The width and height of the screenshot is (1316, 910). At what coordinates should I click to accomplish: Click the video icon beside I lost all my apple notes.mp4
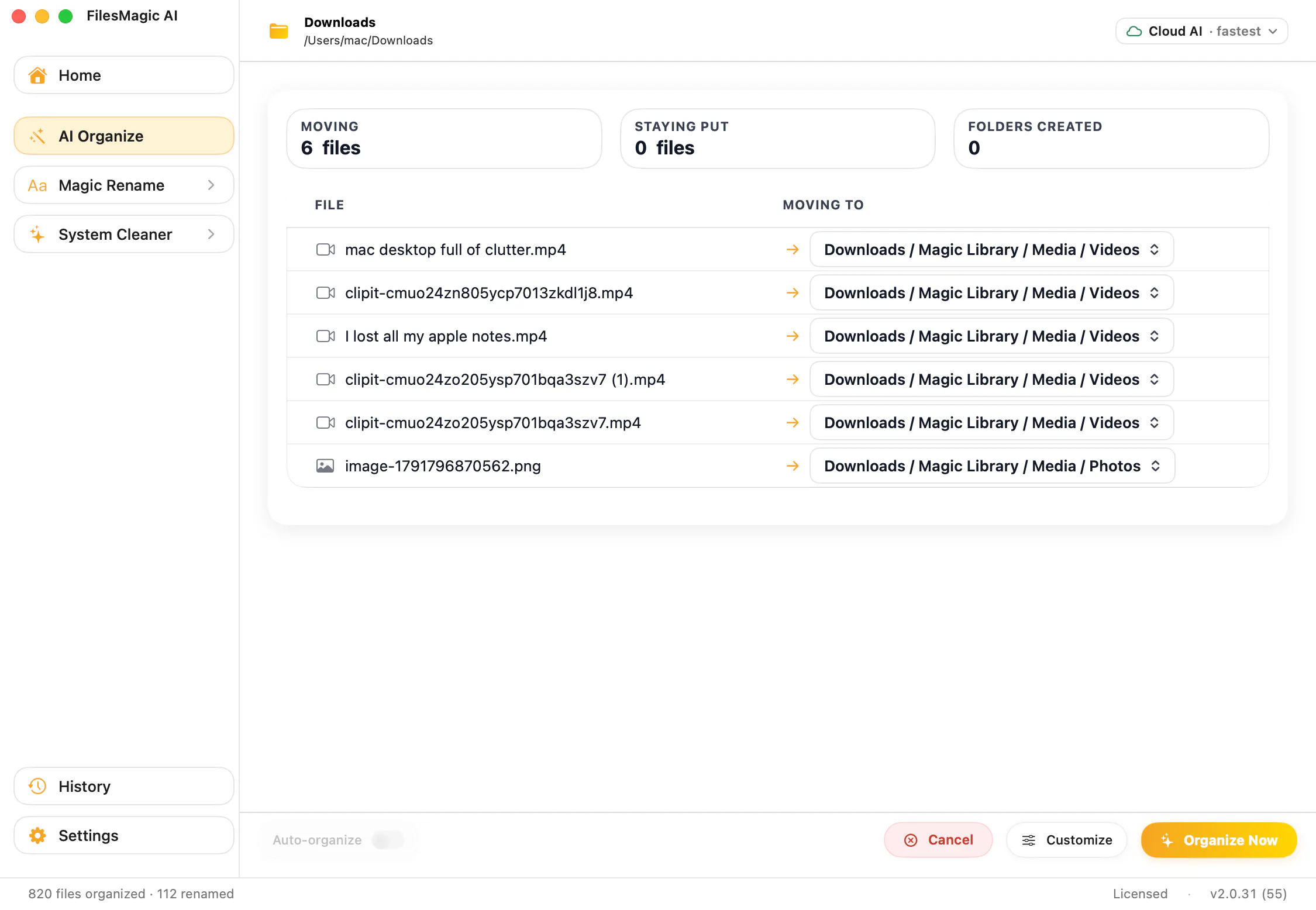tap(326, 336)
